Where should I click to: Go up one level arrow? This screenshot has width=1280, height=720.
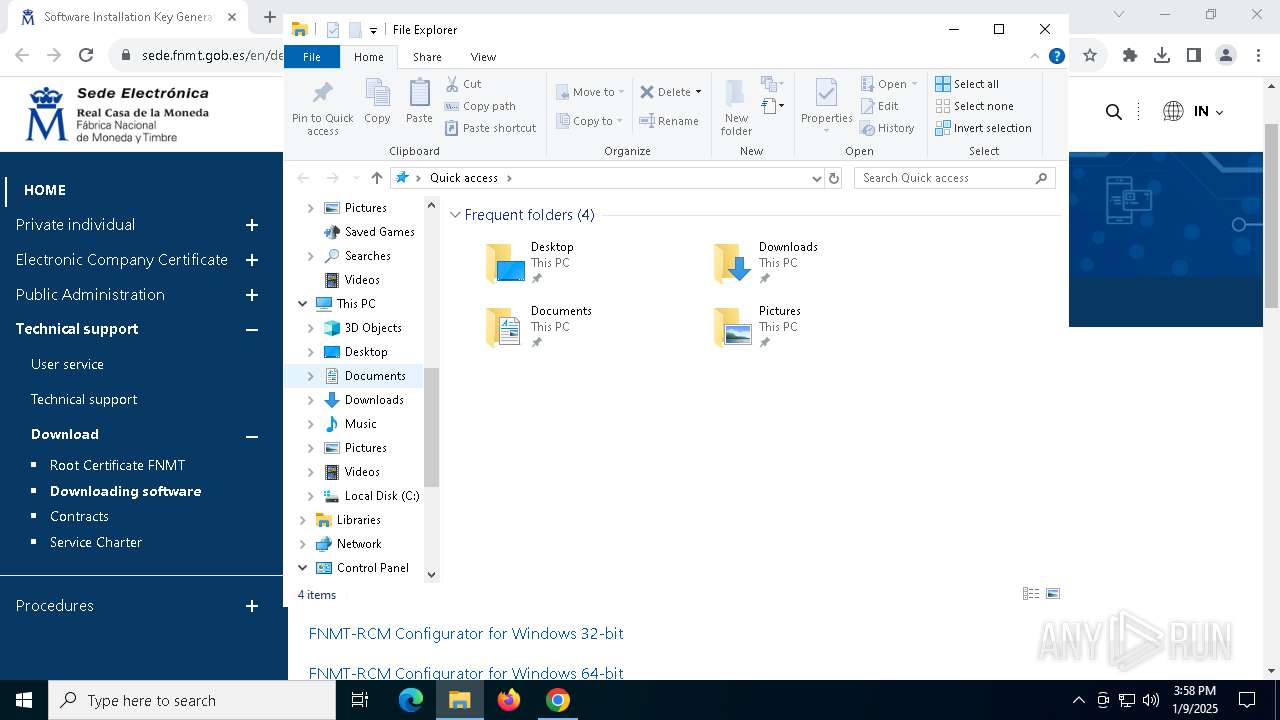click(x=376, y=178)
